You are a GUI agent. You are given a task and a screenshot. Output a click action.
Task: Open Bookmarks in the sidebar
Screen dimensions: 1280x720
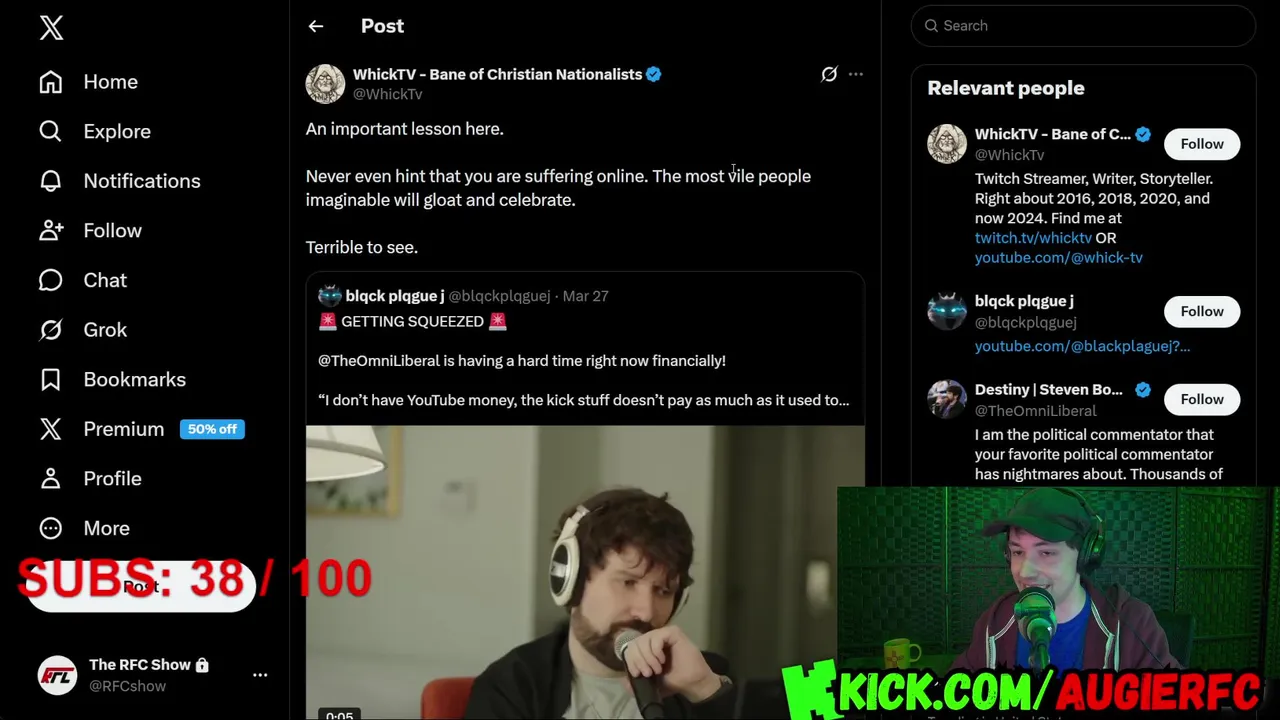click(112, 379)
